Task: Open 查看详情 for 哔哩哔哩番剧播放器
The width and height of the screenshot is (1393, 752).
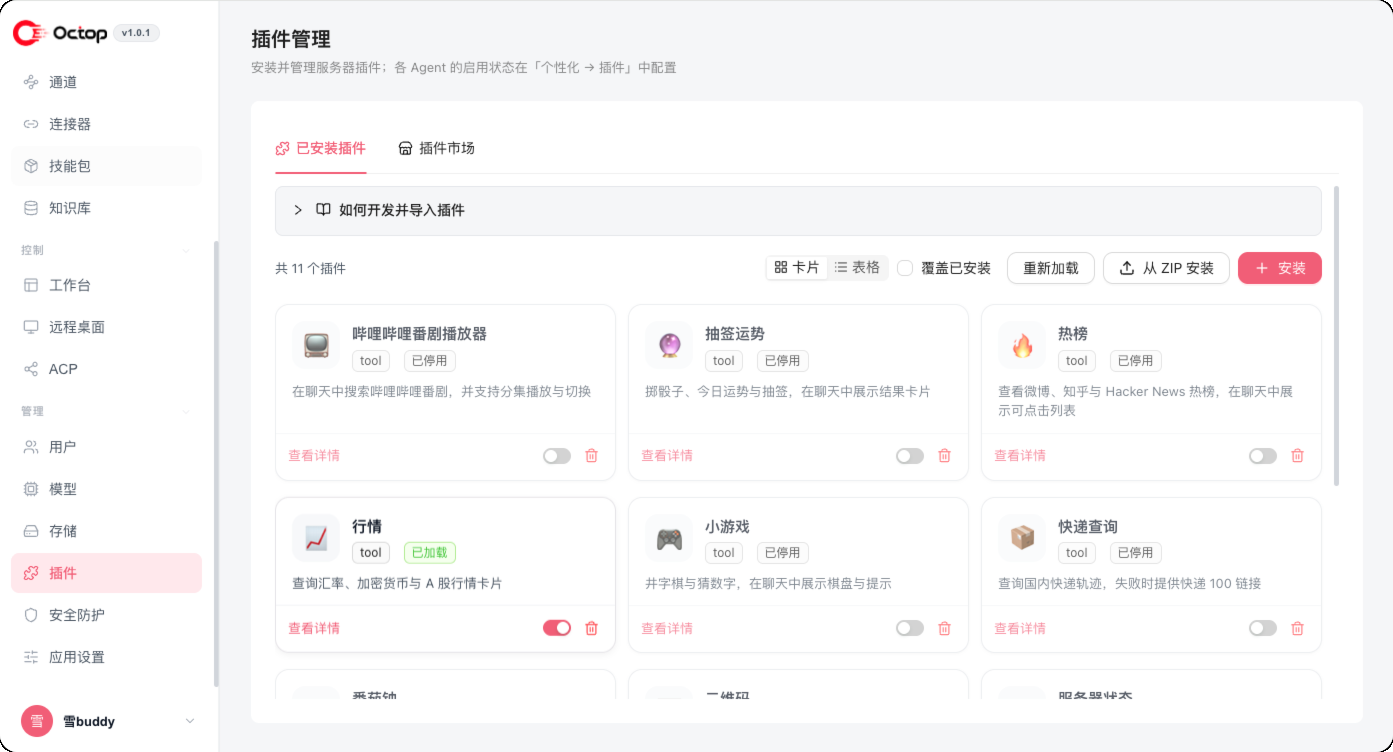Action: [x=314, y=456]
